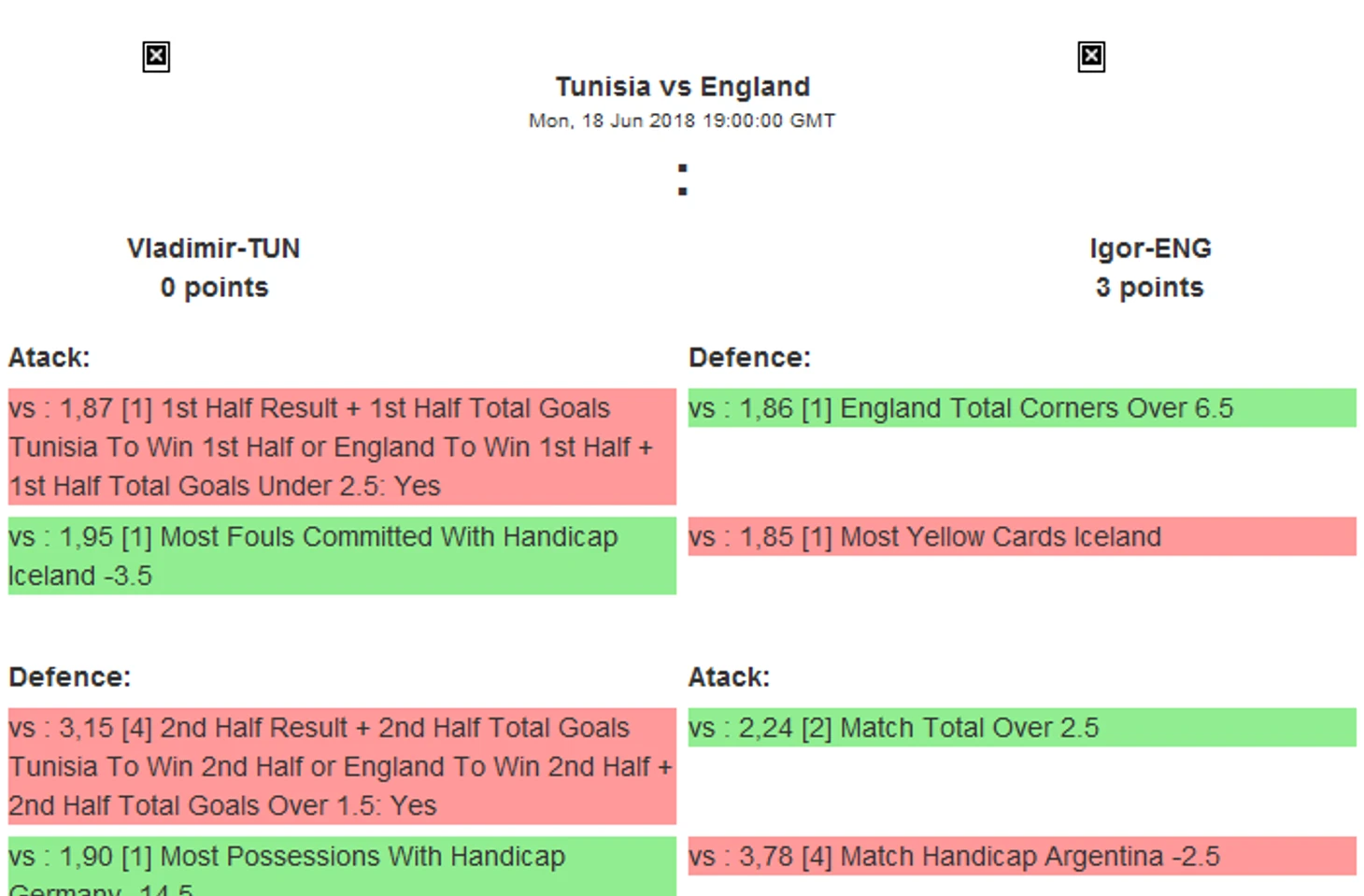
Task: Click broken image icon above Igor-ENG
Action: pyautogui.click(x=1090, y=57)
